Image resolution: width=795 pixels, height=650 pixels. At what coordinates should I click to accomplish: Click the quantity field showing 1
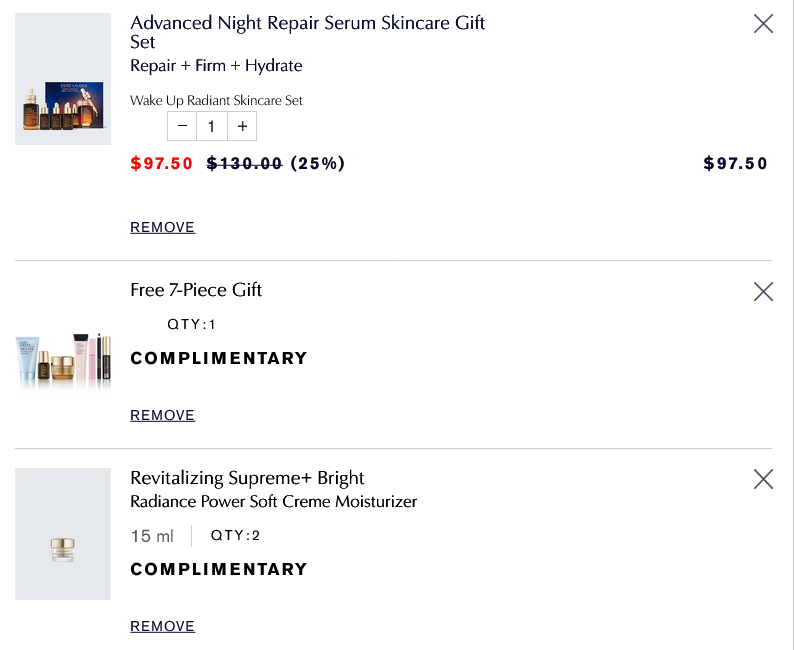click(x=212, y=126)
